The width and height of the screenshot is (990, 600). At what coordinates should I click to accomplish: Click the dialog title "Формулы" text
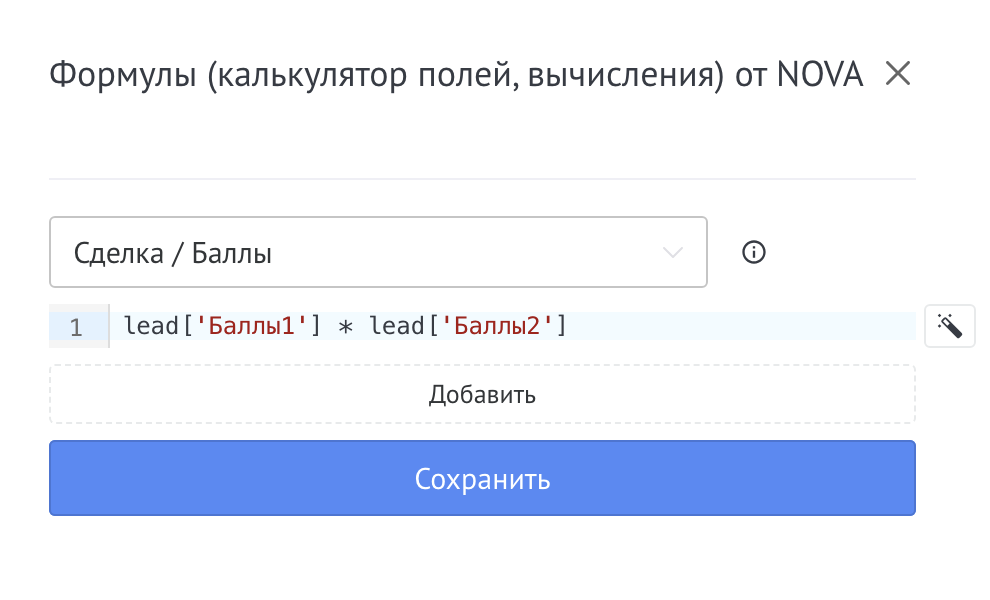pos(123,75)
